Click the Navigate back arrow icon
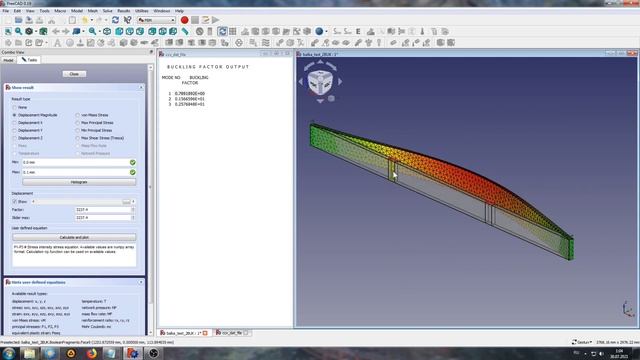The image size is (640, 360). 56,31
